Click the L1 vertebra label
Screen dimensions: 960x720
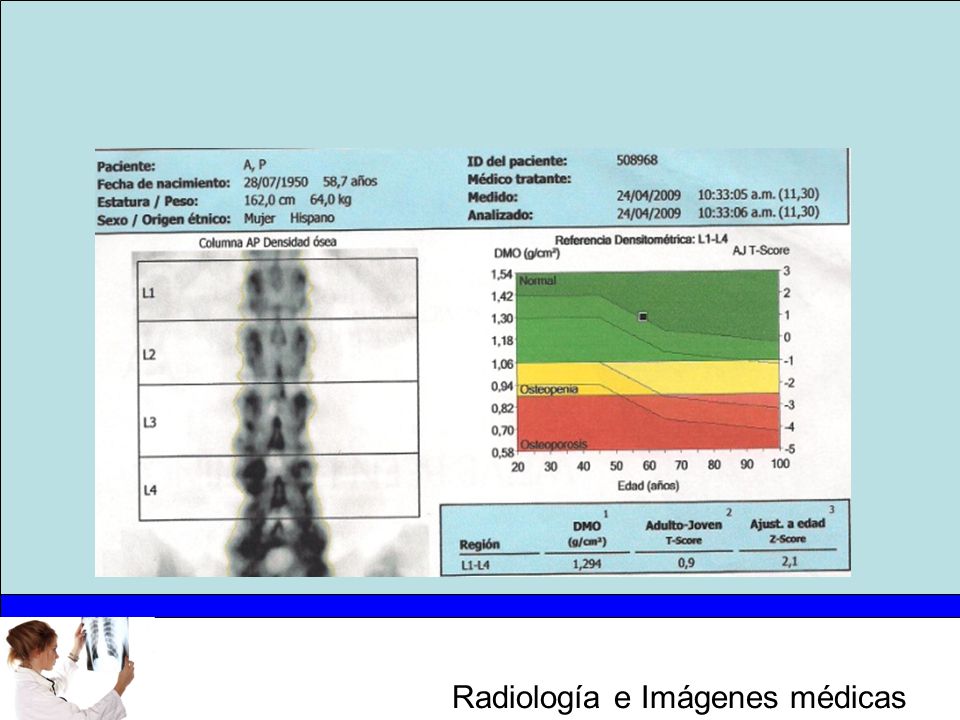tap(149, 293)
